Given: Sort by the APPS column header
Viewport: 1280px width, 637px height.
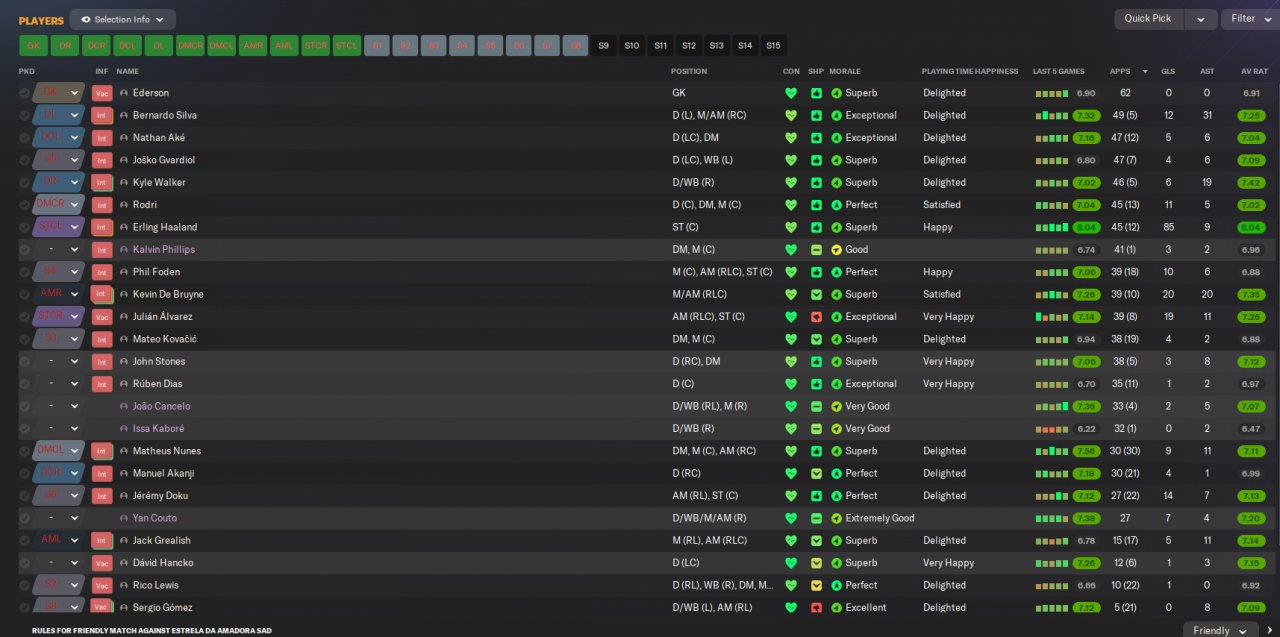Looking at the screenshot, I should pos(1120,72).
